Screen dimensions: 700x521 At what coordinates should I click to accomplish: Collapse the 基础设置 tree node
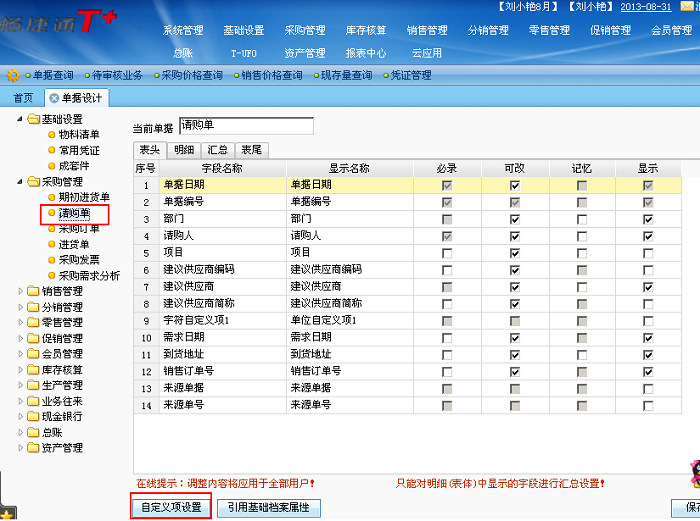(21, 120)
